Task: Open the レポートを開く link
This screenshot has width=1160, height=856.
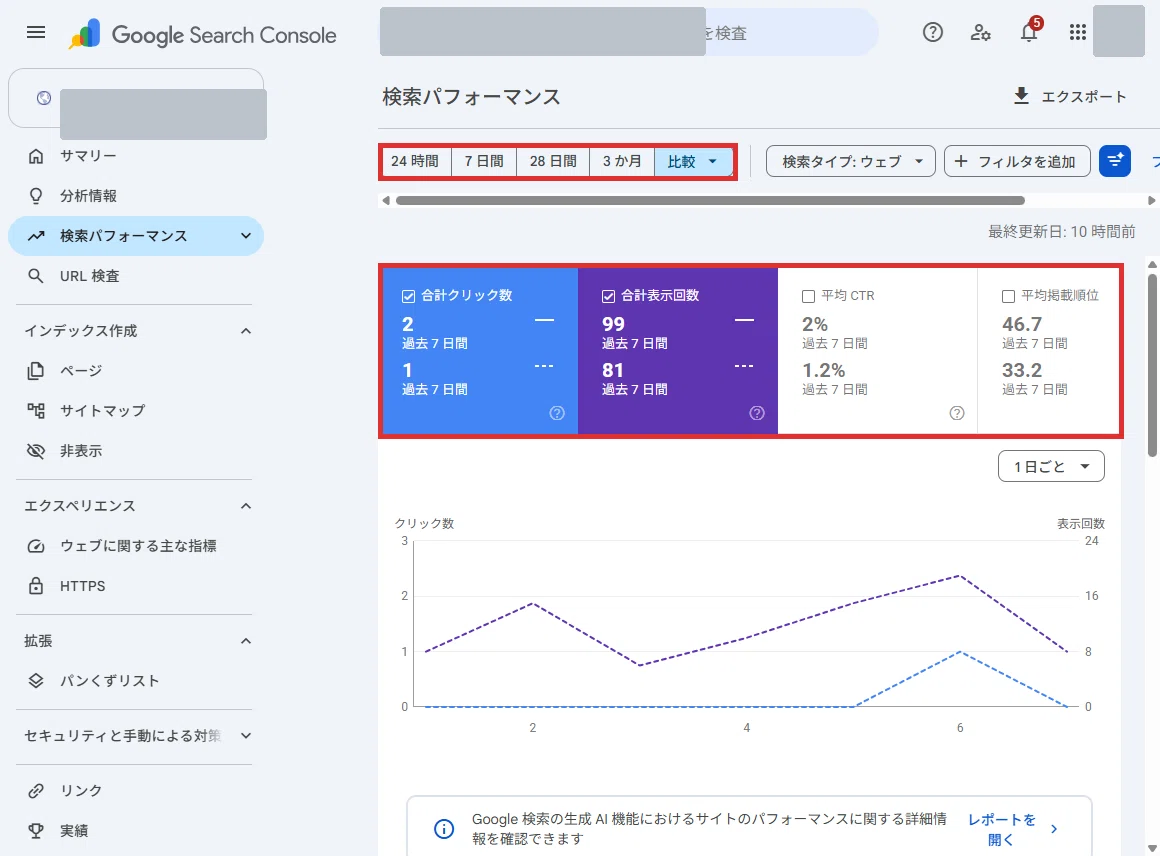Action: click(1011, 829)
